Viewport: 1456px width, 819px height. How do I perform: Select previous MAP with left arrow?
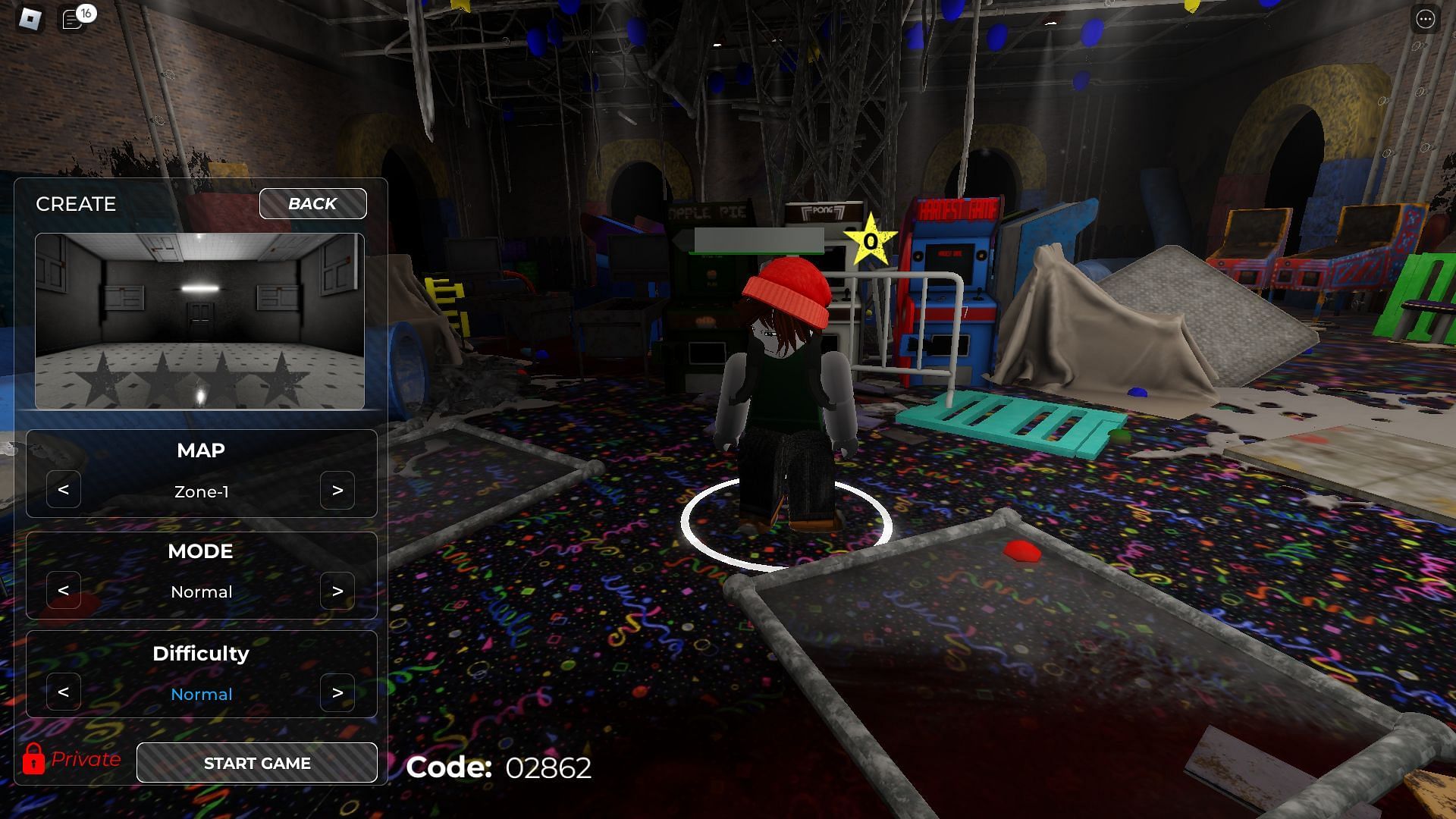[62, 489]
